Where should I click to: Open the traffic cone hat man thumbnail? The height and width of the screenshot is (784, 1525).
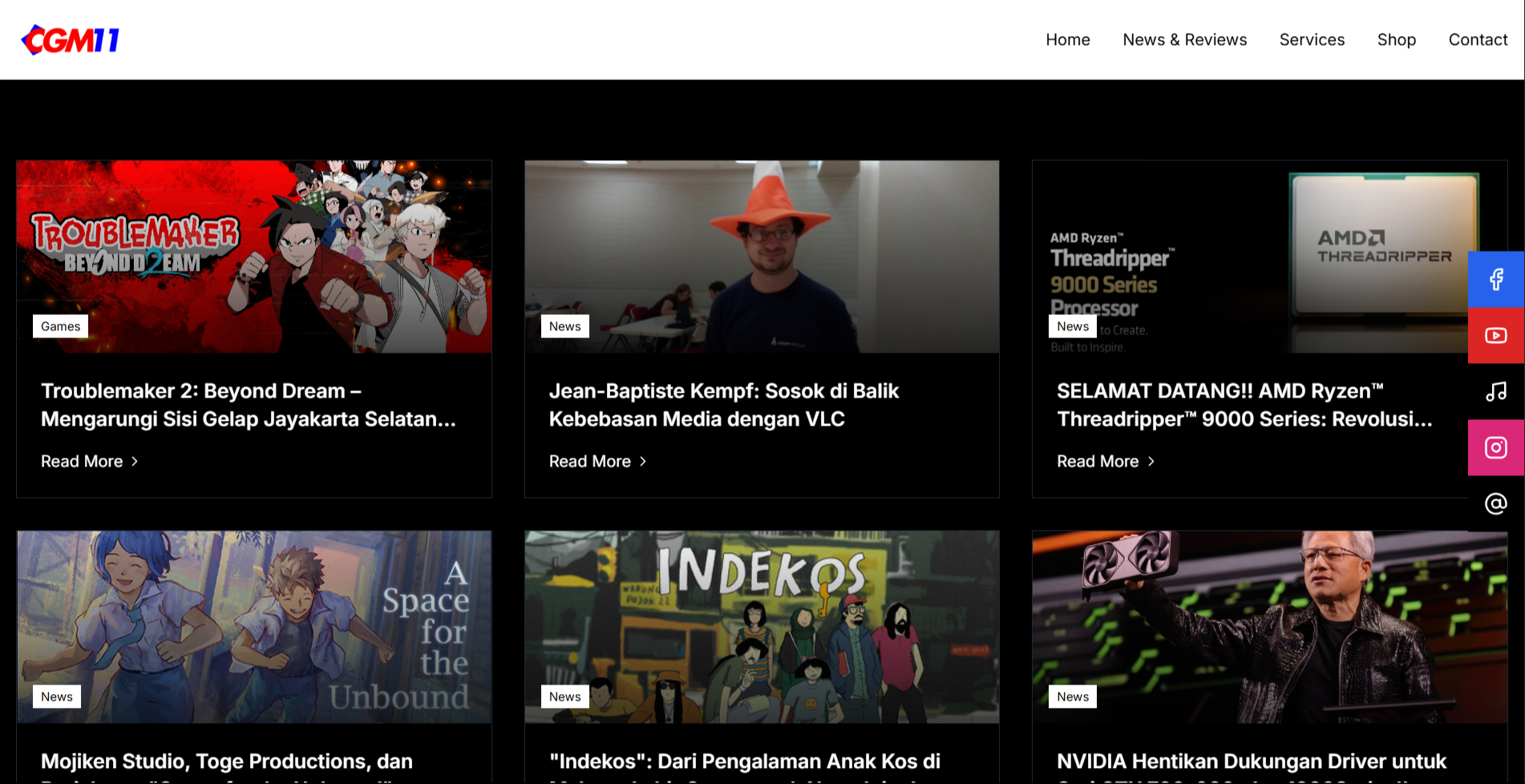click(x=762, y=257)
